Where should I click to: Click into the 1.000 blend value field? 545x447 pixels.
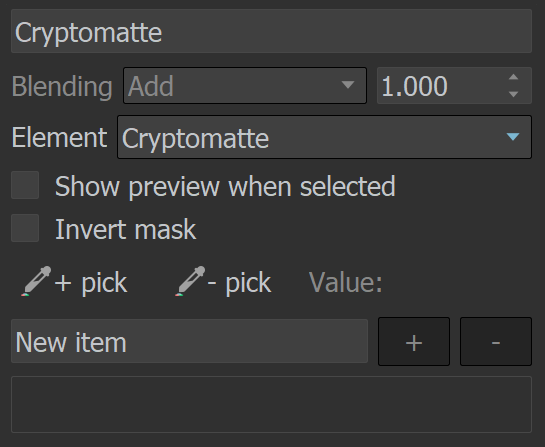click(441, 86)
